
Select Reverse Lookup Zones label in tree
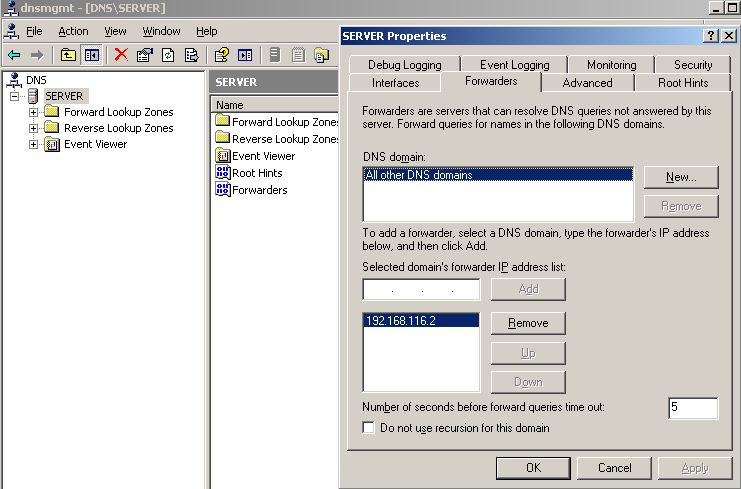coord(119,128)
